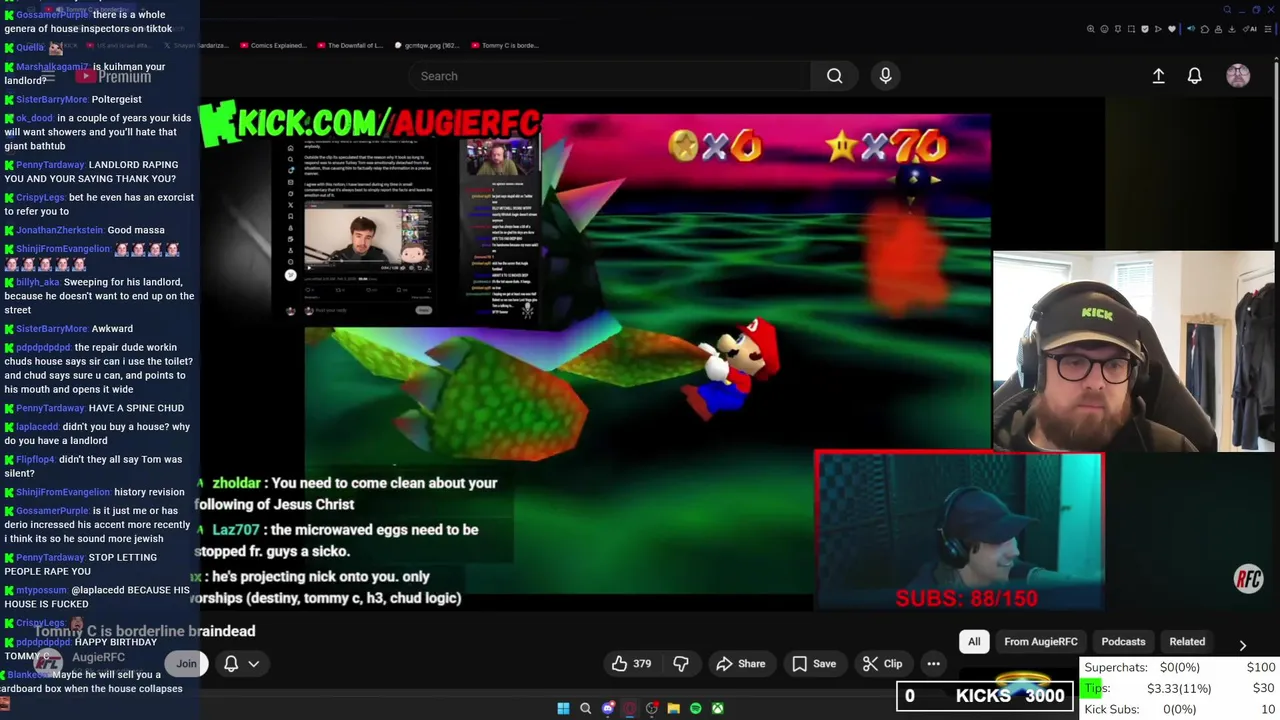Viewport: 1280px width, 720px height.
Task: Open the three-dot more actions menu
Action: [933, 663]
